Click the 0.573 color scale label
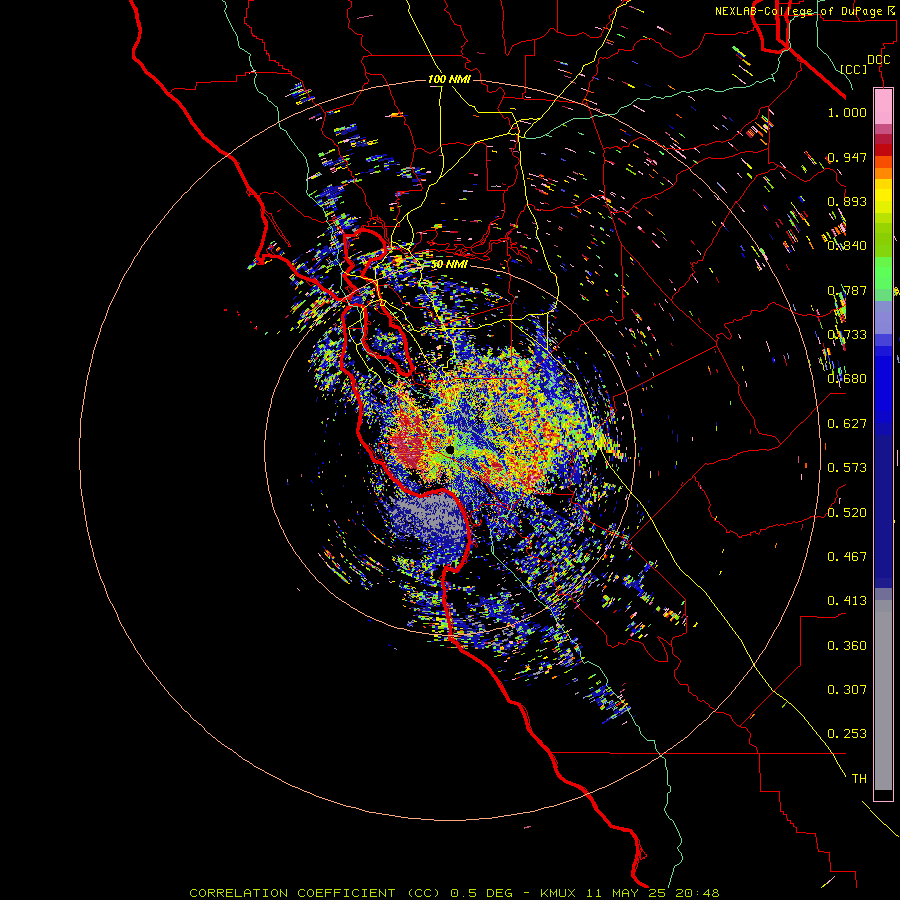900x900 pixels. click(847, 468)
